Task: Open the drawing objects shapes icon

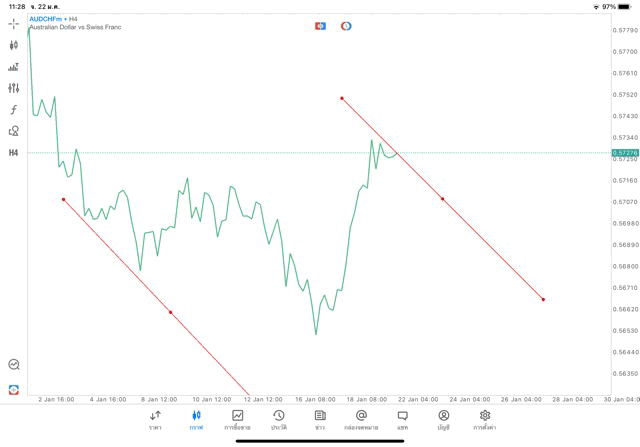Action: point(13,131)
